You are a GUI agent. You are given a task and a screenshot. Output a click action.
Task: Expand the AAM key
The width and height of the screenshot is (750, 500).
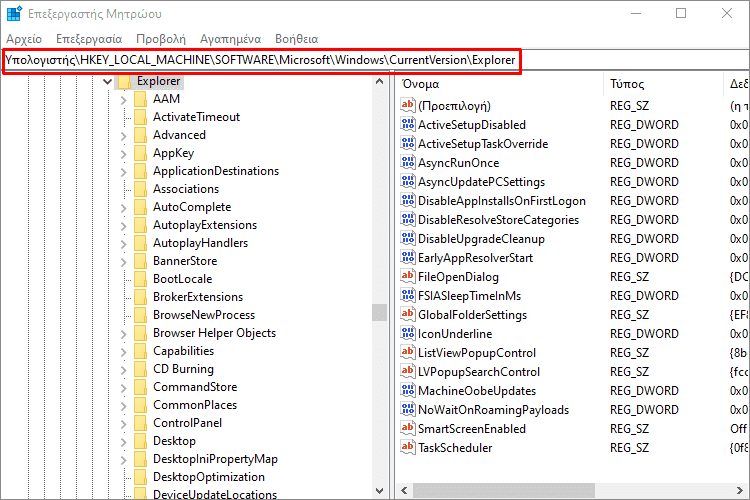click(124, 100)
